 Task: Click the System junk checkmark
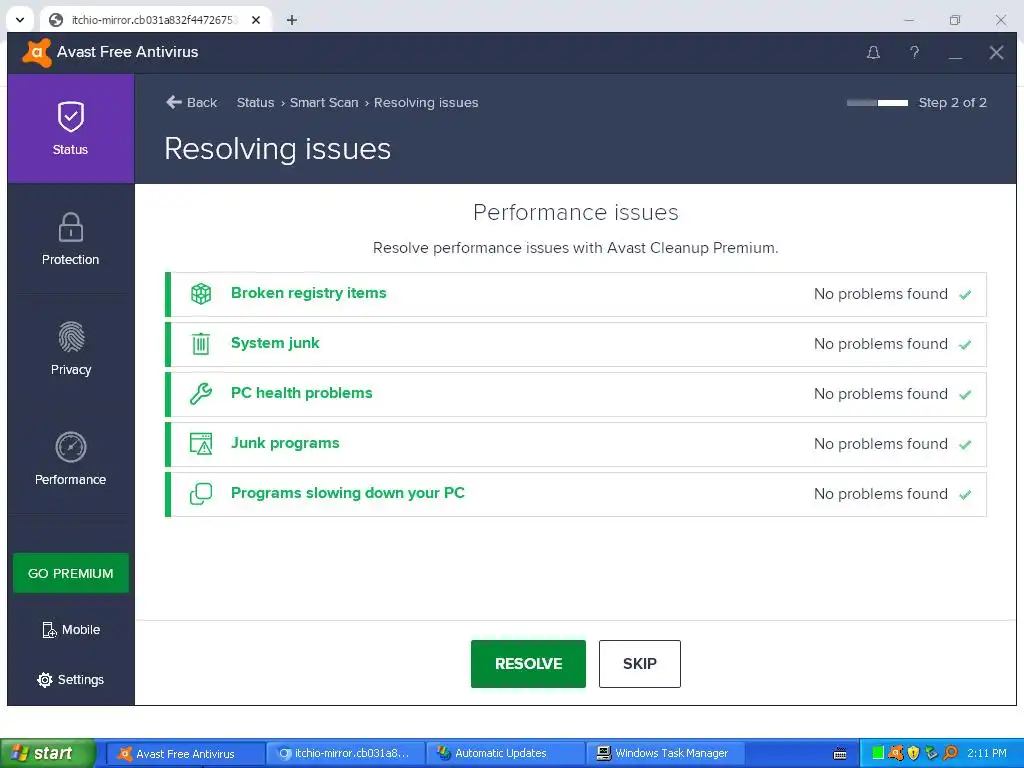[x=965, y=344]
